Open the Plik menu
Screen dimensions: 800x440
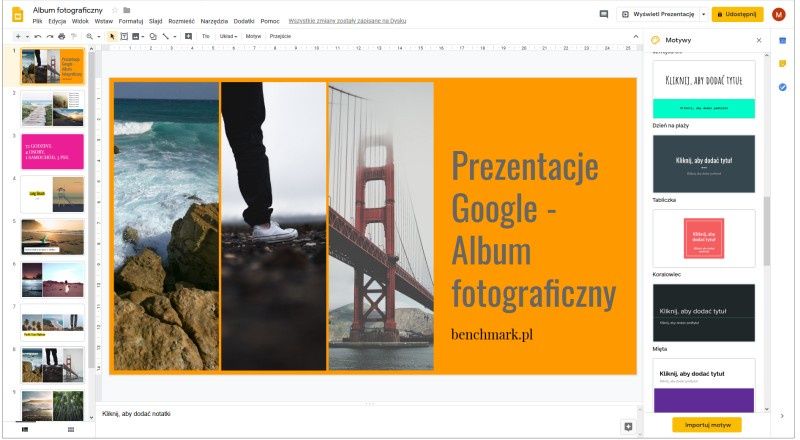pos(37,21)
